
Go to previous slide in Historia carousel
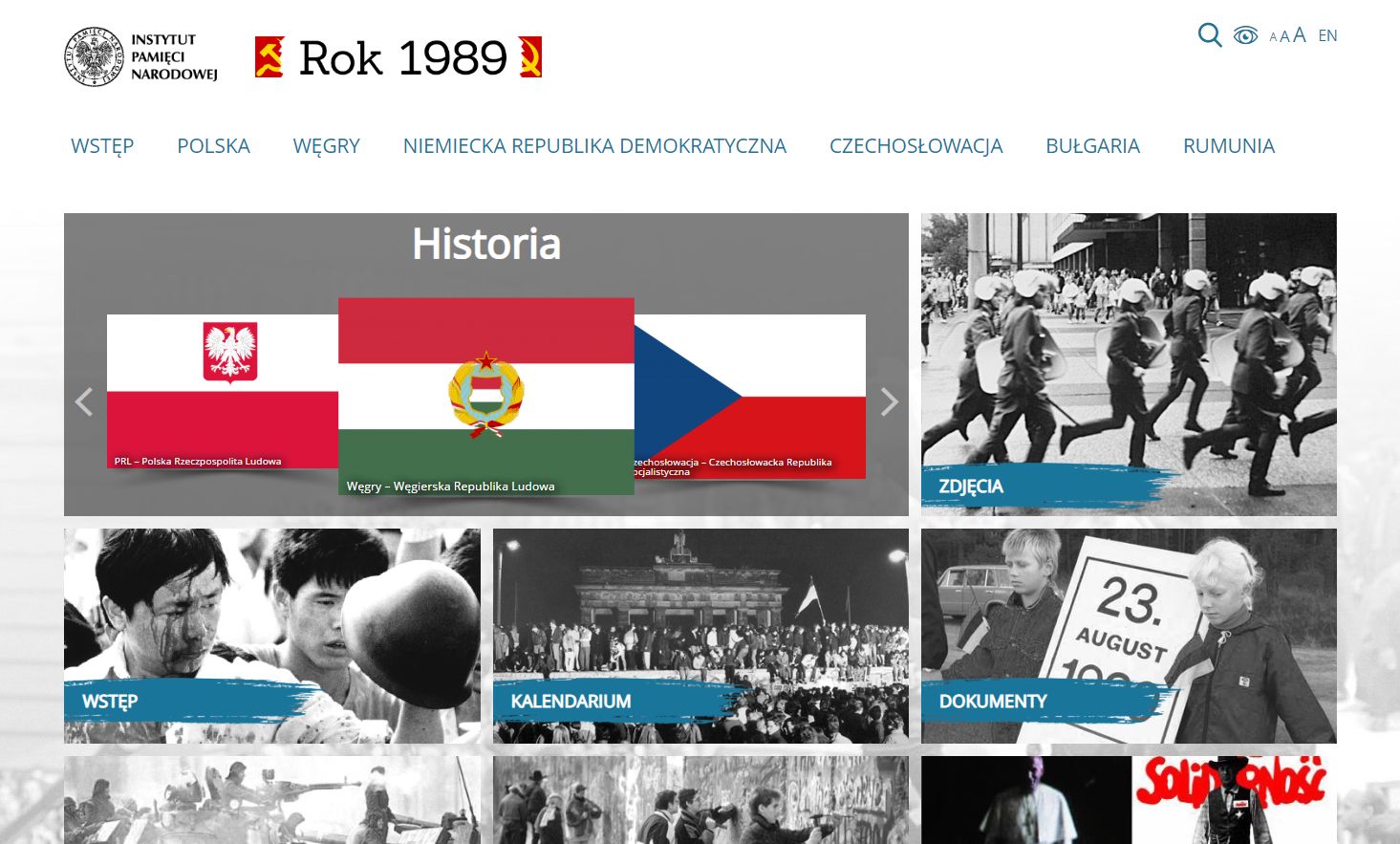click(x=84, y=401)
